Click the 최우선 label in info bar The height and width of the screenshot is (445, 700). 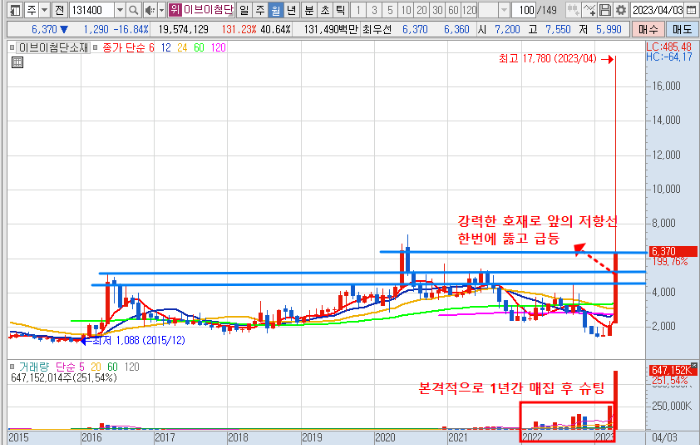(377, 29)
